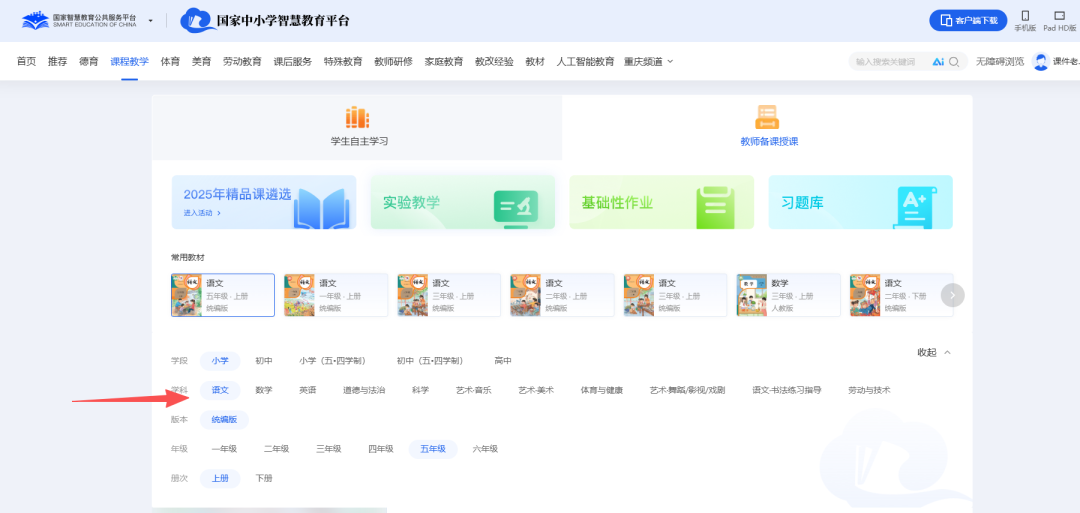Select 四年级 grade filter
1080x513 pixels.
point(381,449)
